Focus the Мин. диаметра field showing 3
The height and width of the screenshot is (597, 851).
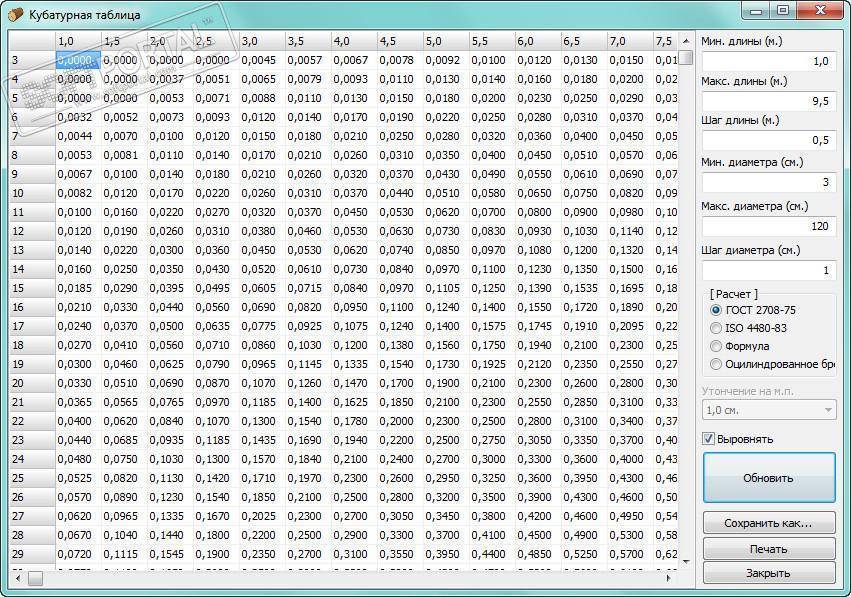tap(769, 182)
